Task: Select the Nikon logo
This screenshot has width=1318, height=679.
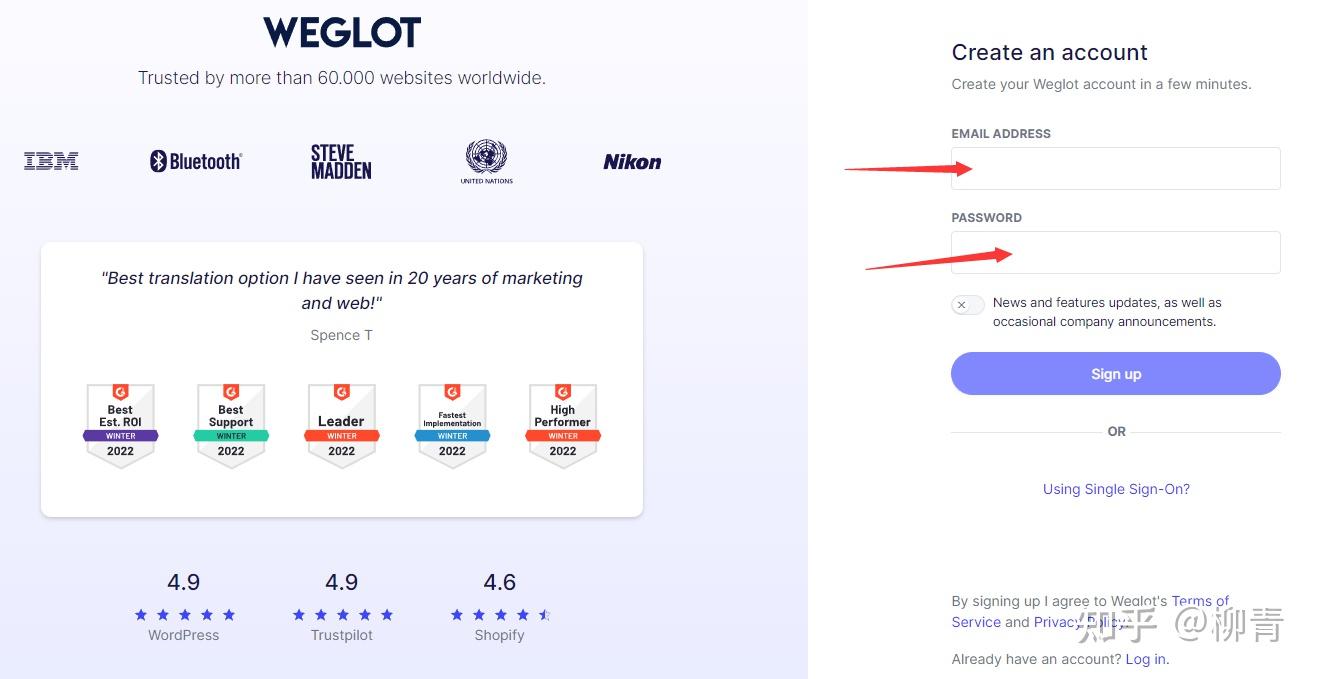Action: pyautogui.click(x=631, y=161)
